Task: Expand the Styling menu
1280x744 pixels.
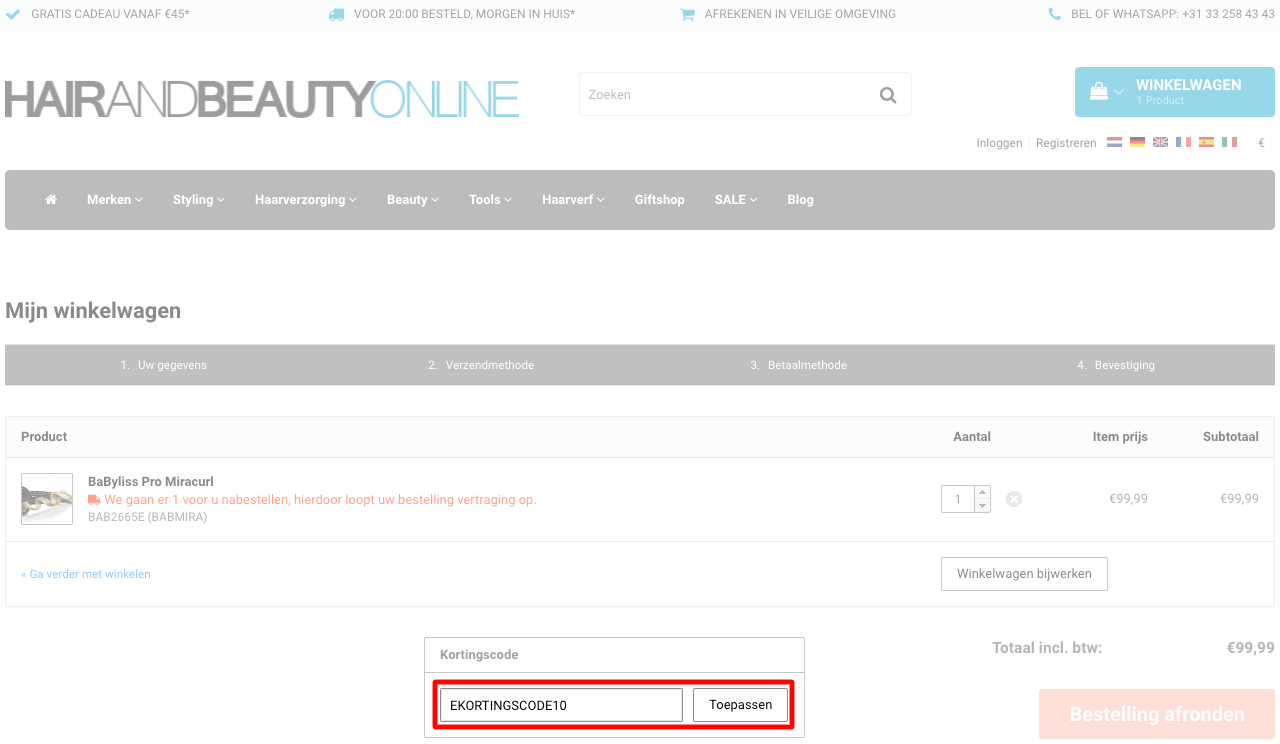Action: coord(198,200)
